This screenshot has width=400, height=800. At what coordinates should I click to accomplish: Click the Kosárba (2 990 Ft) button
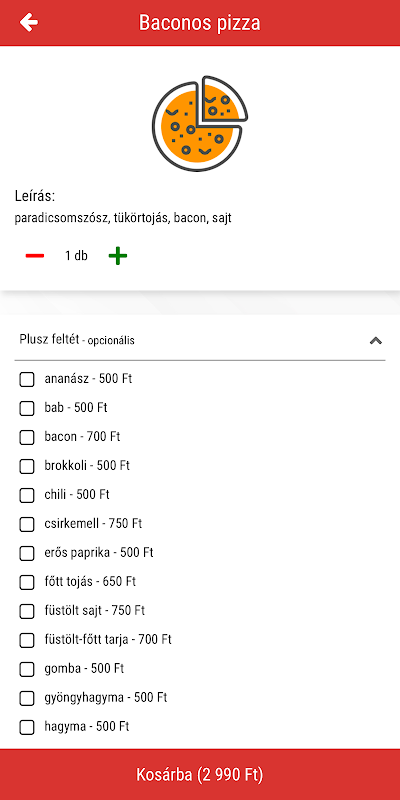(200, 774)
